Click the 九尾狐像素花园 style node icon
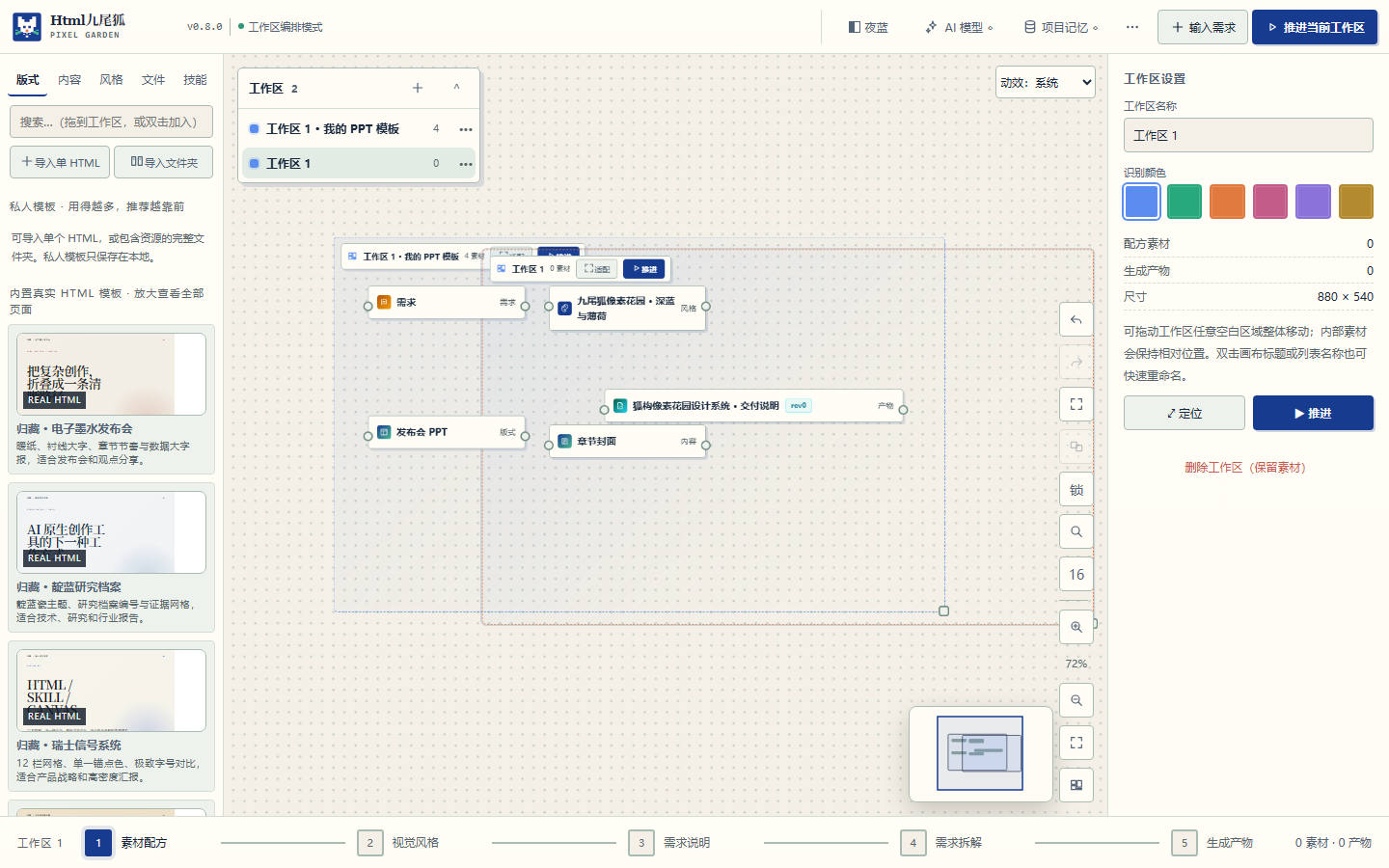 tap(565, 309)
